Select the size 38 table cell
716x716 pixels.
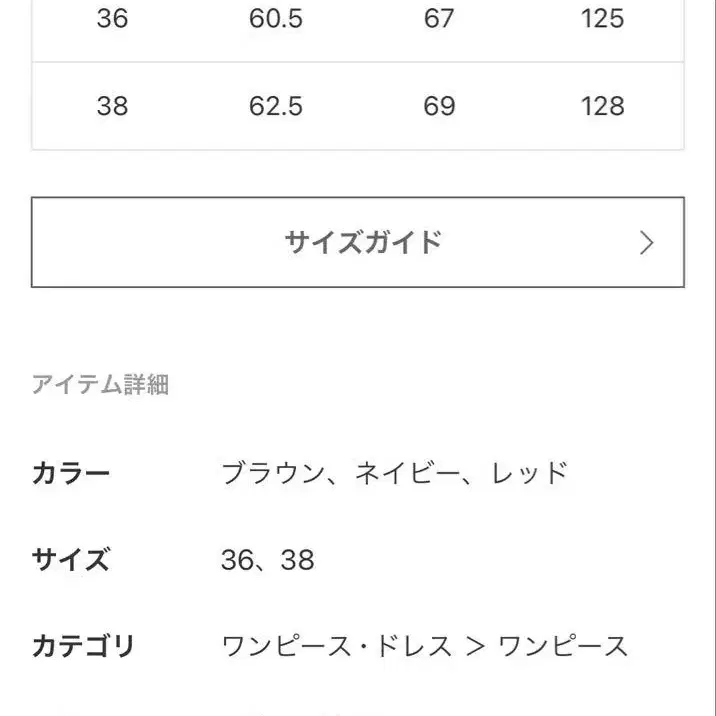[112, 106]
